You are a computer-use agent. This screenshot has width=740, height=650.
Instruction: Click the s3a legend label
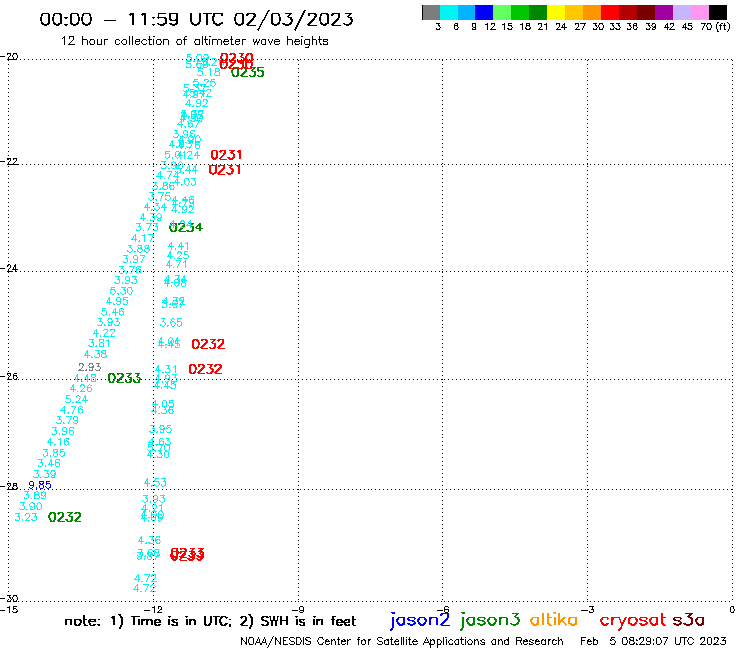688,619
